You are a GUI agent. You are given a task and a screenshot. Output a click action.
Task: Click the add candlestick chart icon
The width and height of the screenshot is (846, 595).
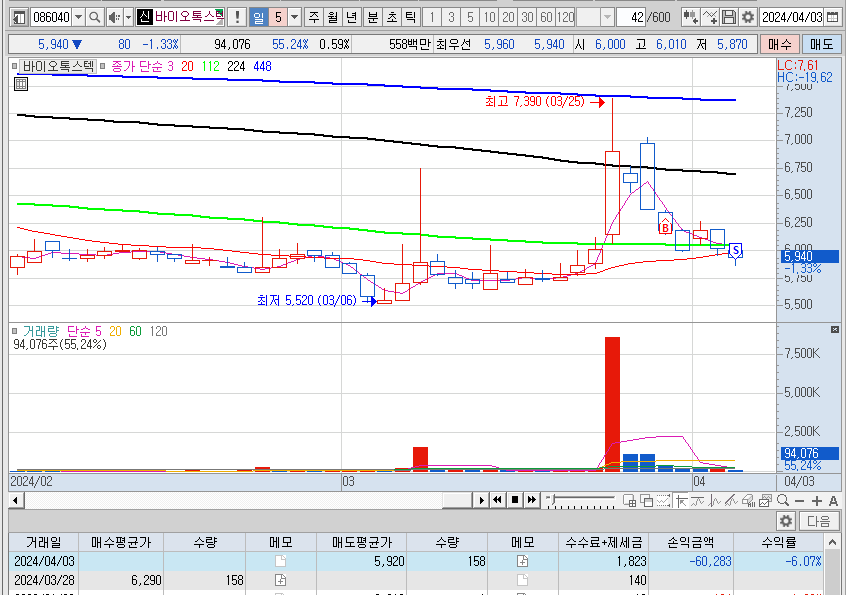(690, 17)
